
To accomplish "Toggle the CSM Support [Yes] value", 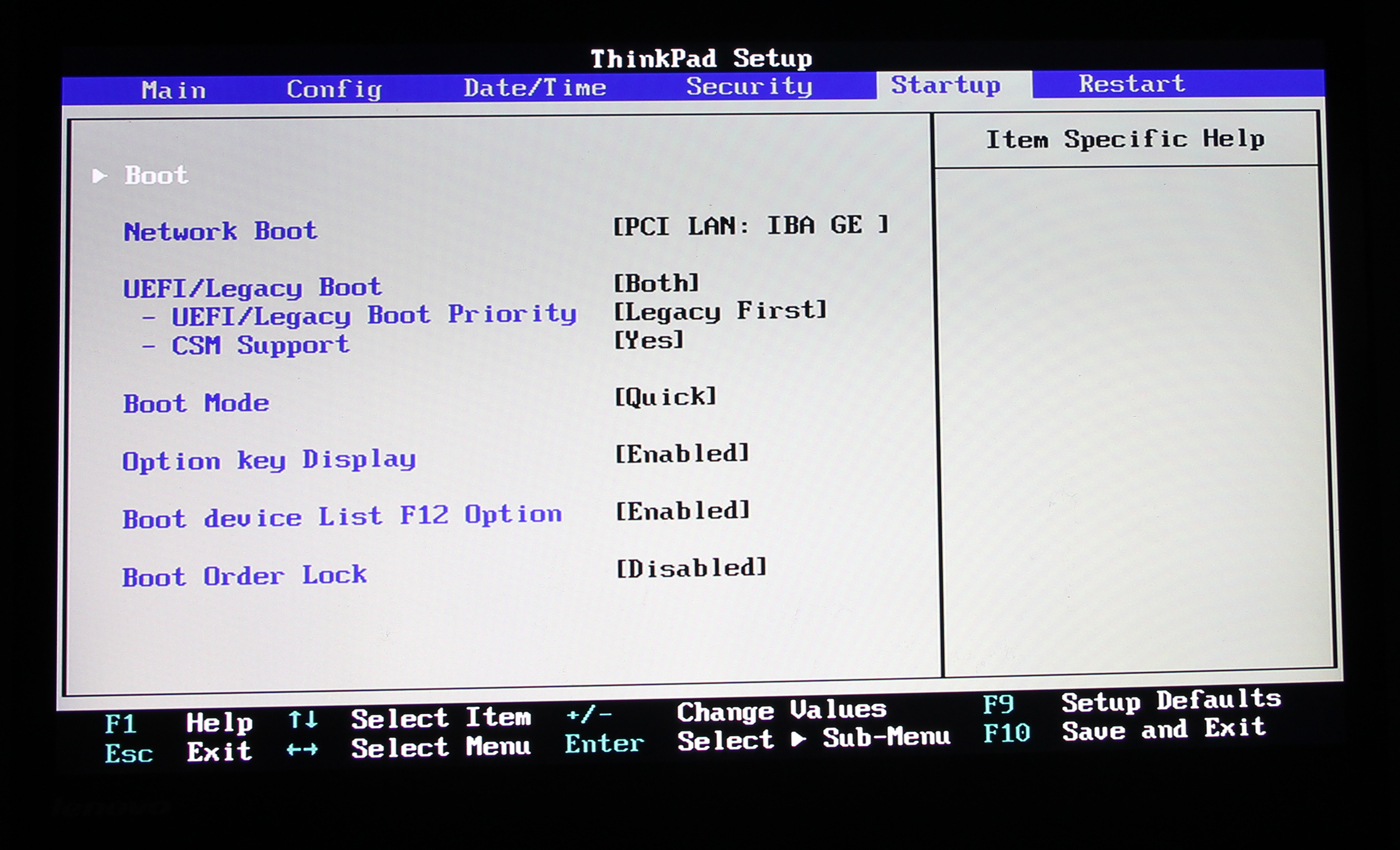I will pyautogui.click(x=649, y=340).
